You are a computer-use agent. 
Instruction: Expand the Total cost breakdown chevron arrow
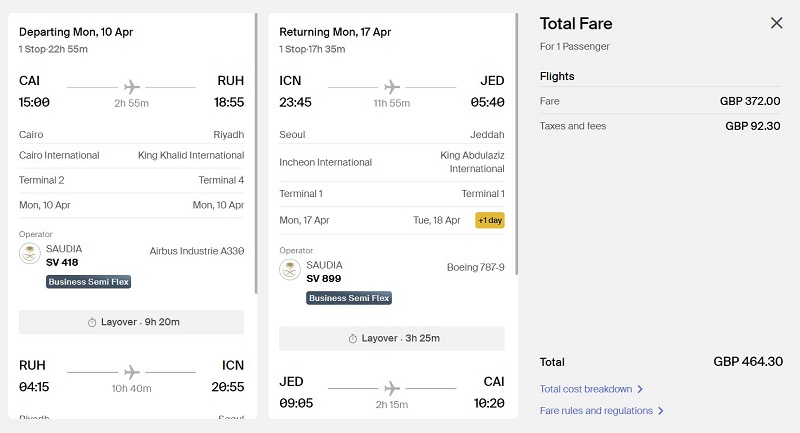640,389
